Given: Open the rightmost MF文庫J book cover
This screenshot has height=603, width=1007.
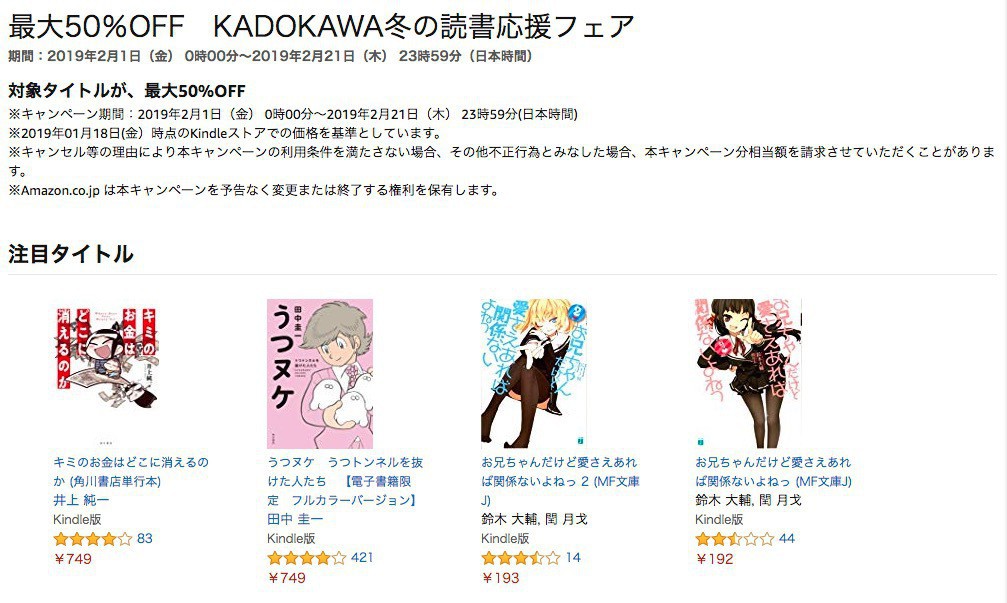Looking at the screenshot, I should pos(748,374).
